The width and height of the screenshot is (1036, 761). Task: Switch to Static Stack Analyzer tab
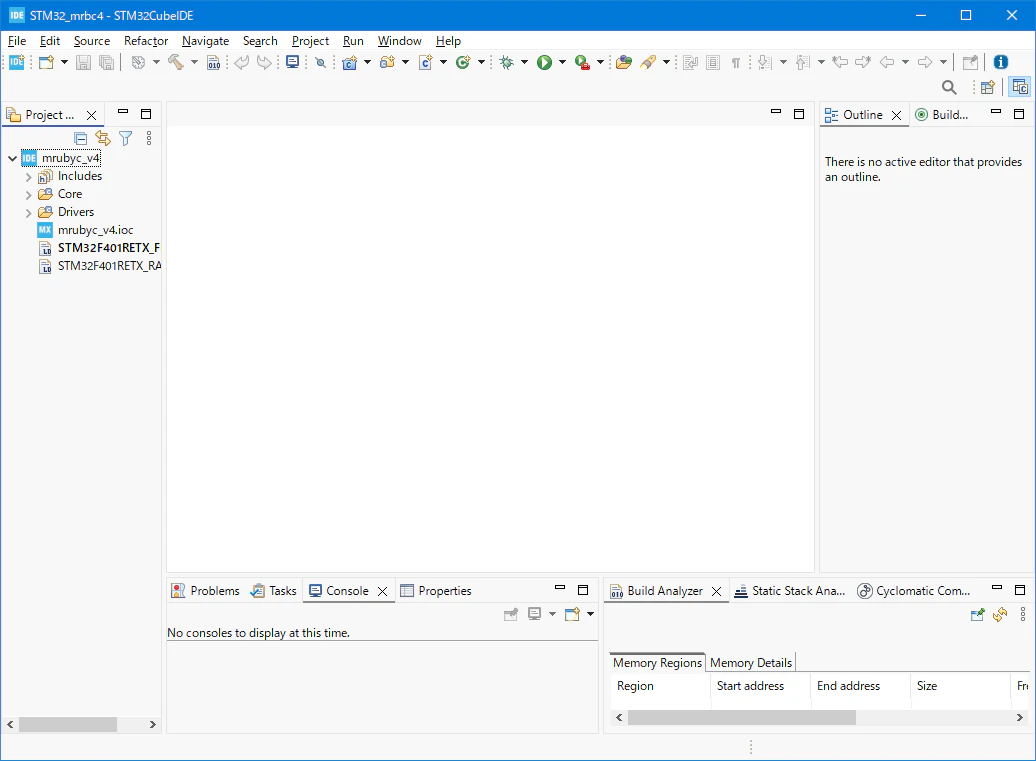[x=790, y=591]
